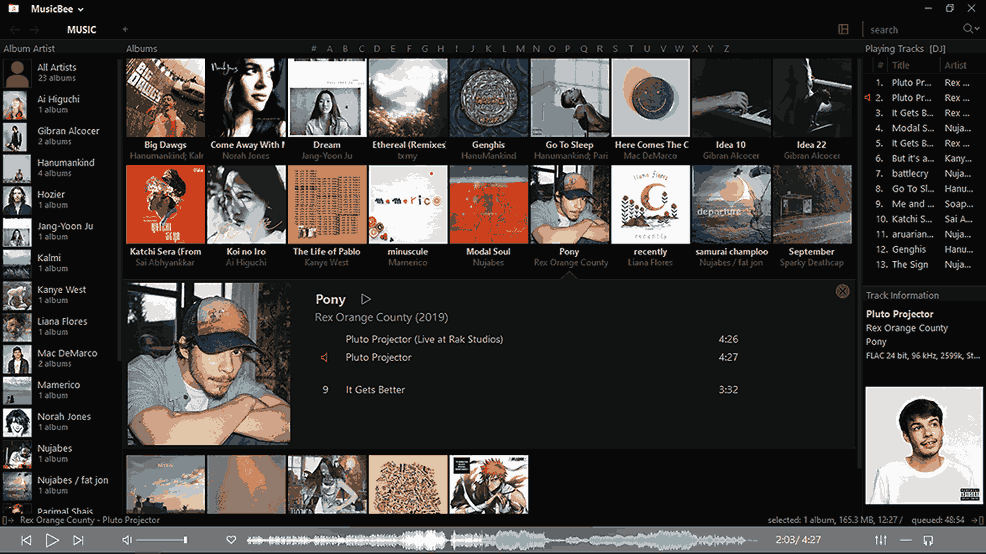Screen dimensions: 986x554
Task: Jump to albums under the # index
Action: click(x=314, y=48)
